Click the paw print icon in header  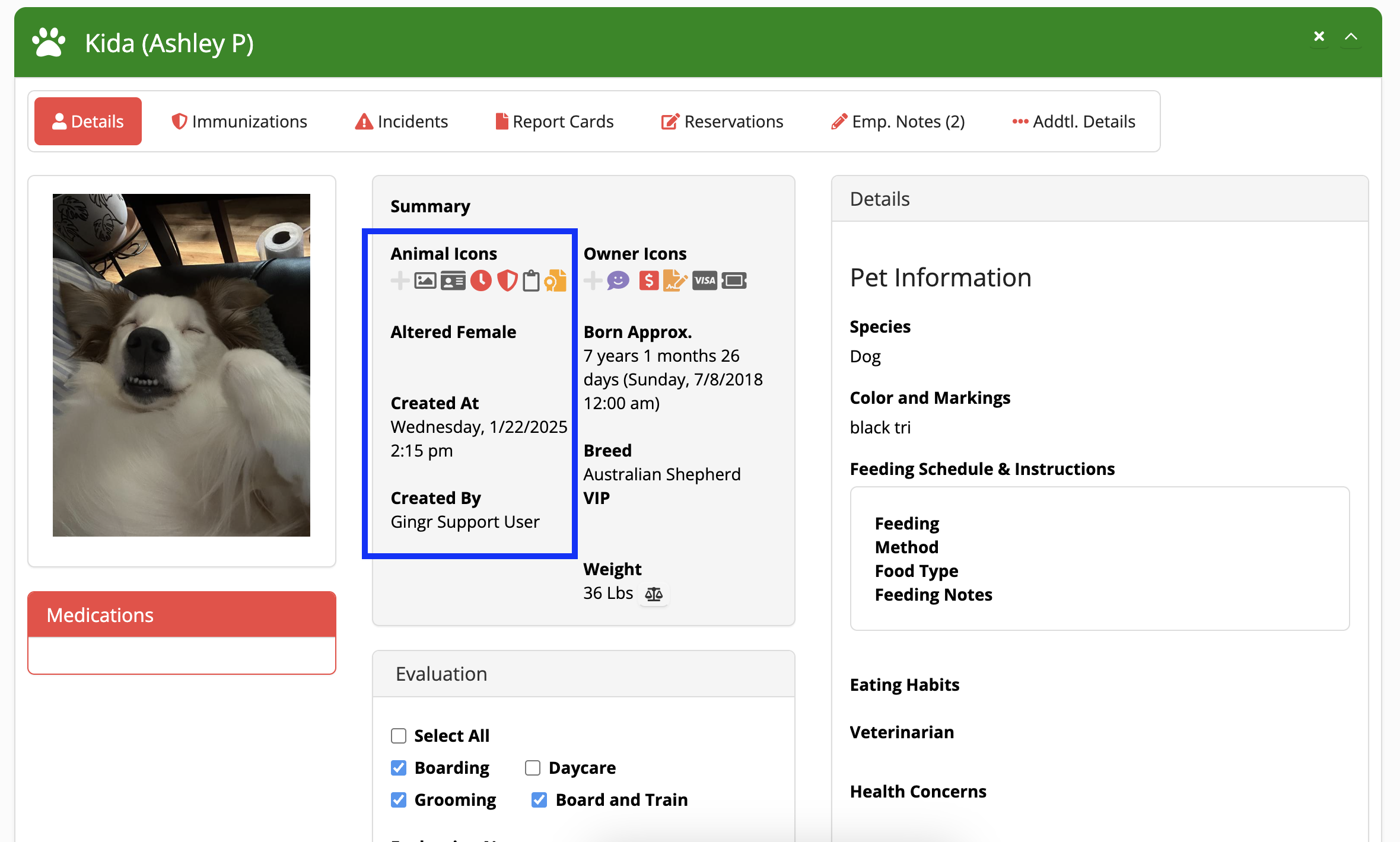click(x=49, y=43)
